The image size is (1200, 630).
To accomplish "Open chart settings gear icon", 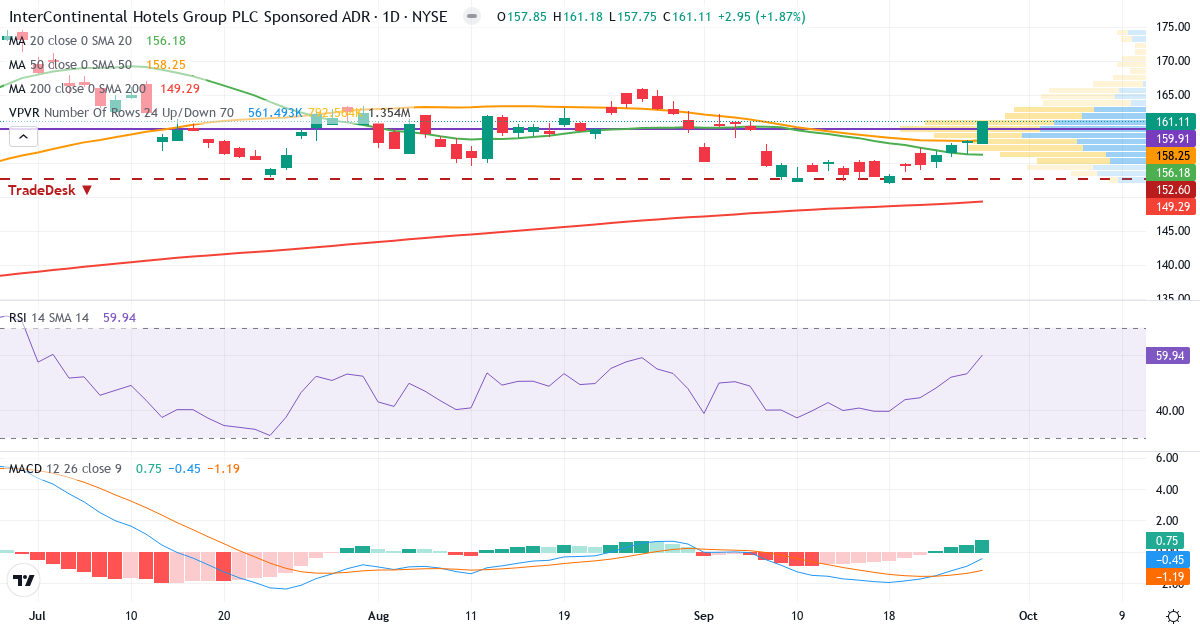I will pos(1171,614).
